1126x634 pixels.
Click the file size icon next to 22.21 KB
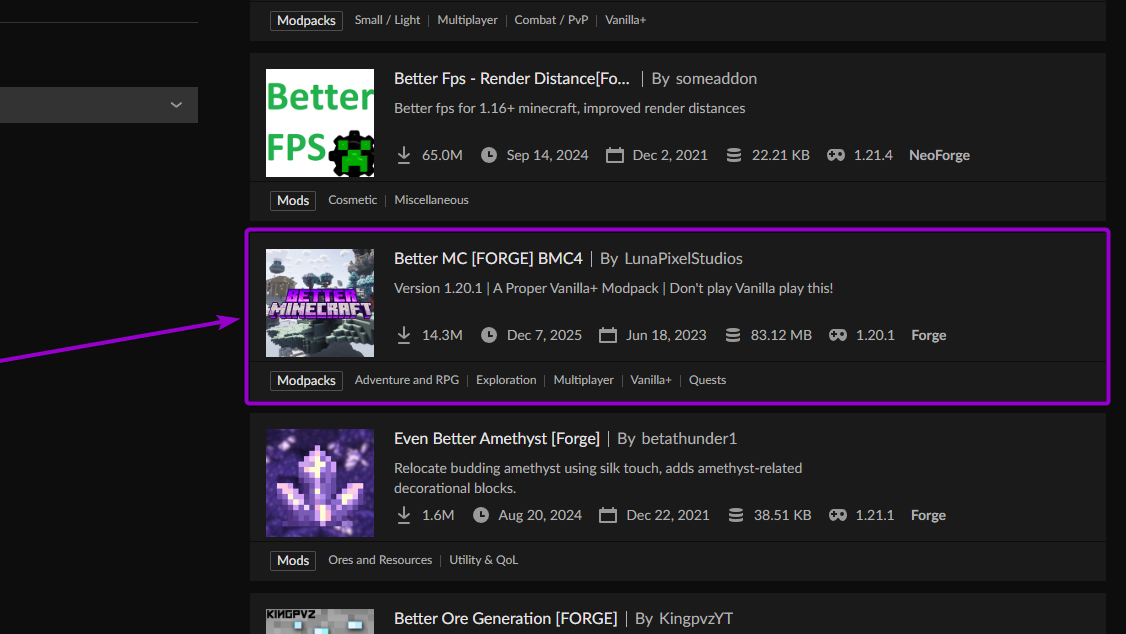click(736, 155)
